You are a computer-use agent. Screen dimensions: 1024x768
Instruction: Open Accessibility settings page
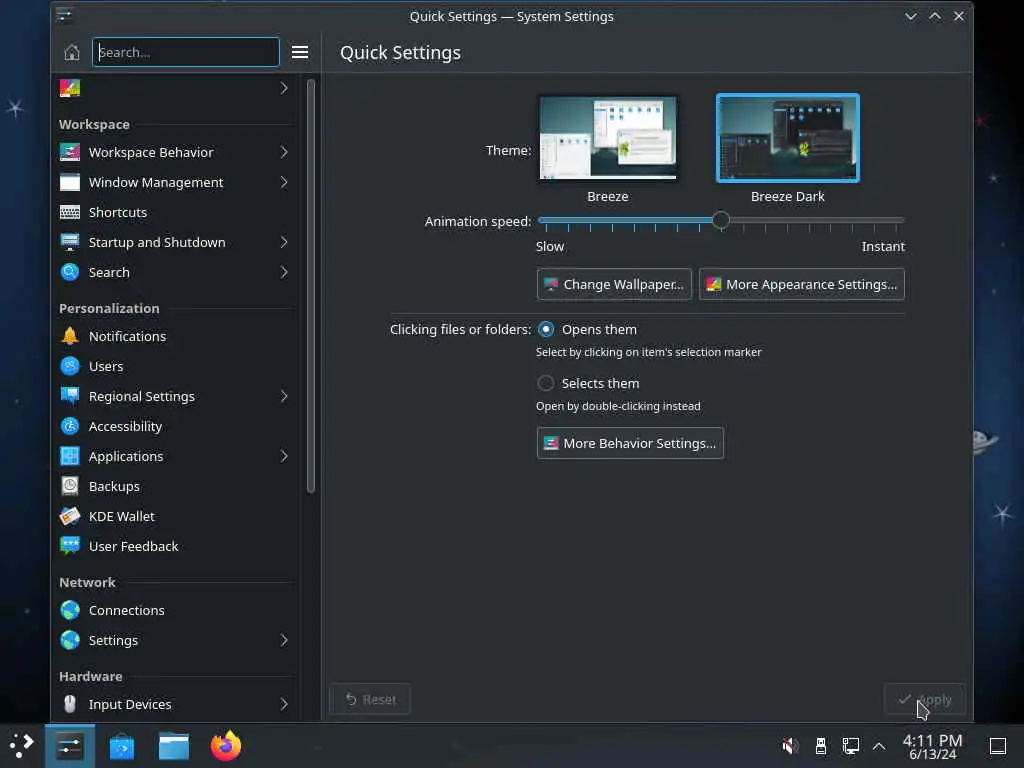(174, 426)
